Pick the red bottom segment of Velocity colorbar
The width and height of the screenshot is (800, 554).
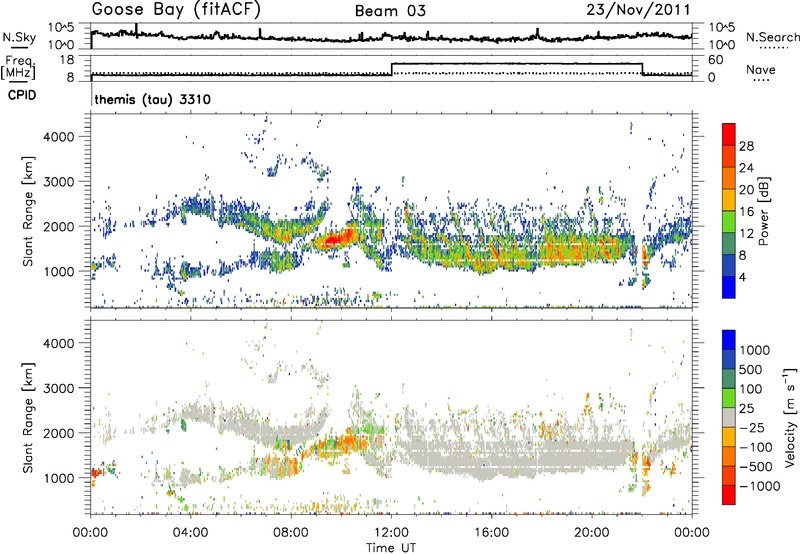click(729, 495)
